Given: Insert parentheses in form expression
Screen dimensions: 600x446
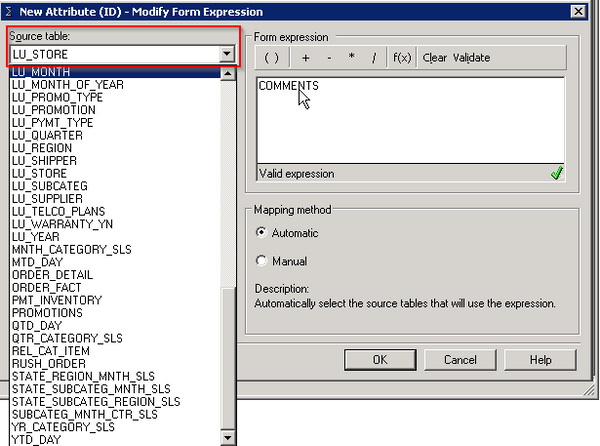Looking at the screenshot, I should pos(271,58).
